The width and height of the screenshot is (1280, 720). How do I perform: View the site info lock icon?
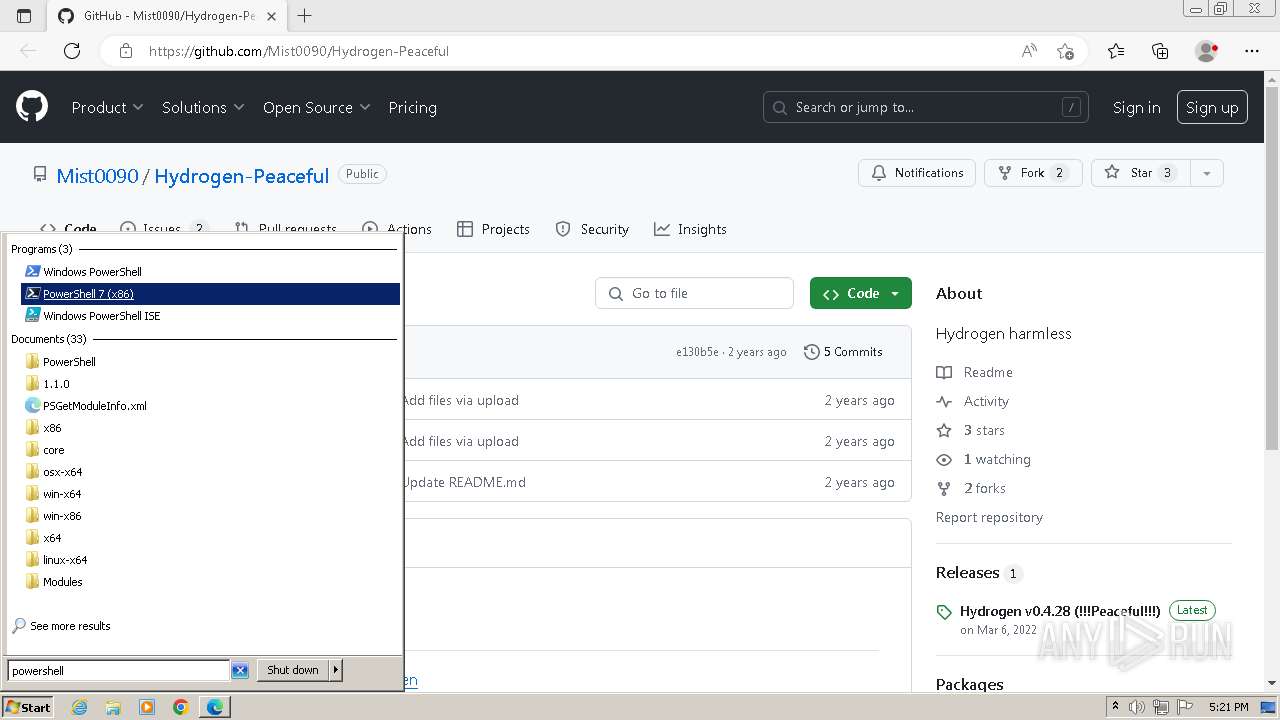click(x=126, y=51)
